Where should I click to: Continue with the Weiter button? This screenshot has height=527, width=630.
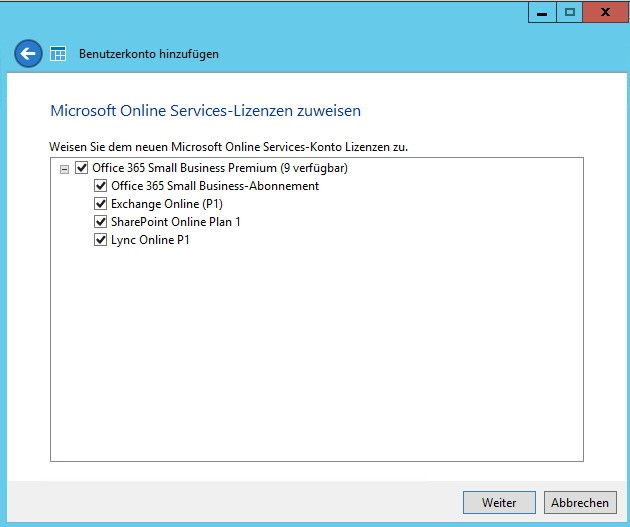point(499,502)
